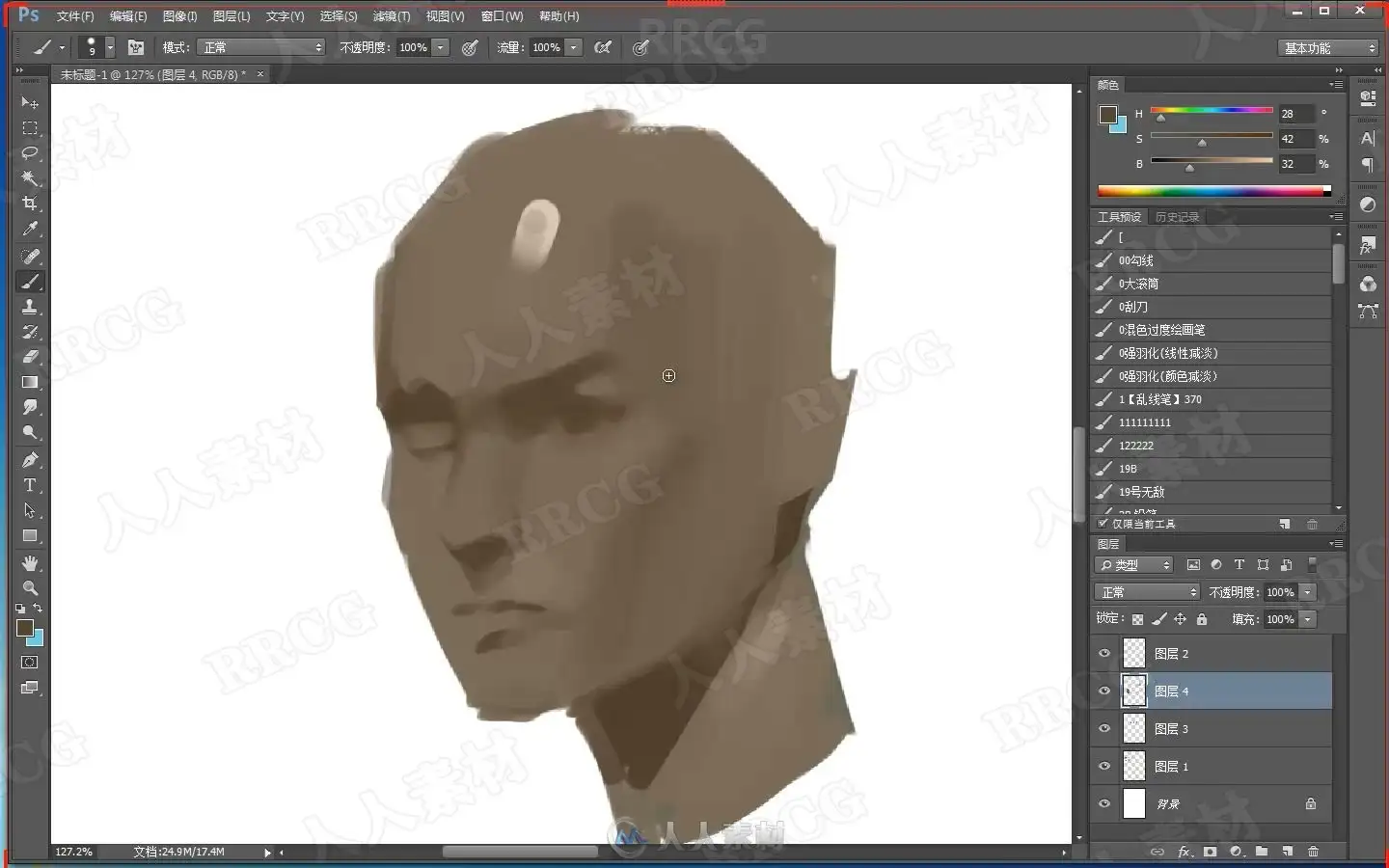Hide layer 图层 3
This screenshot has width=1389, height=868.
tap(1104, 729)
